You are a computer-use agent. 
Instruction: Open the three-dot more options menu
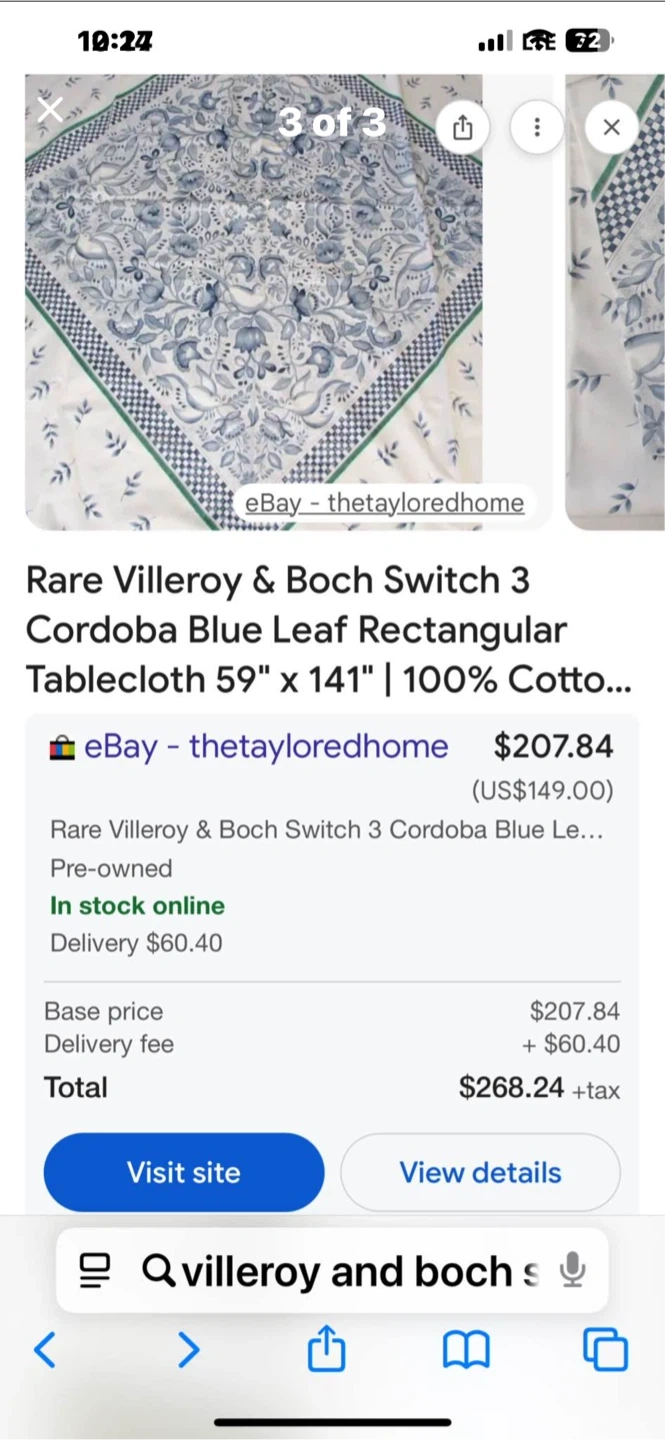(x=537, y=127)
